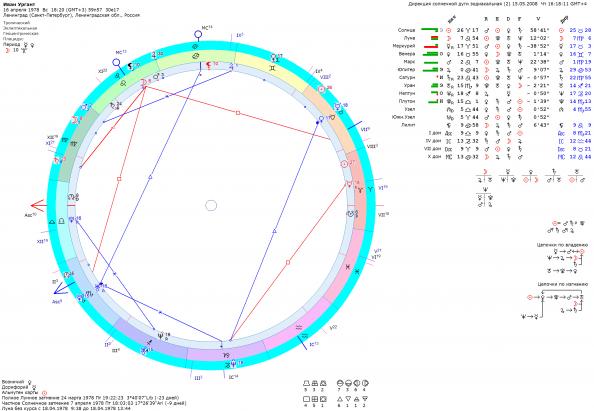Click the Aquarius glyph in the magenta sector
The image size is (594, 411).
point(299,326)
